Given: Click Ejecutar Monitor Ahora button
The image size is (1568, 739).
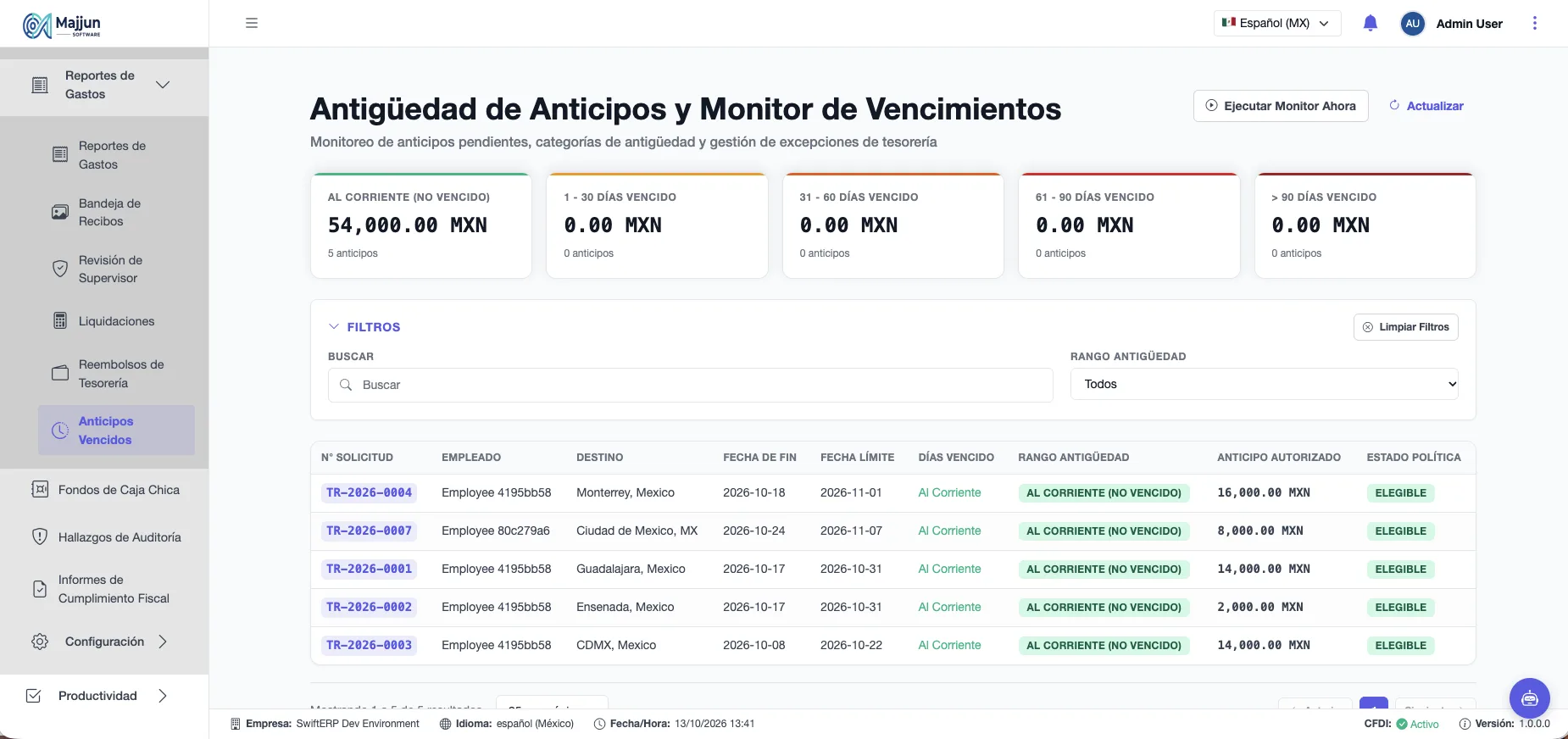Looking at the screenshot, I should point(1281,106).
